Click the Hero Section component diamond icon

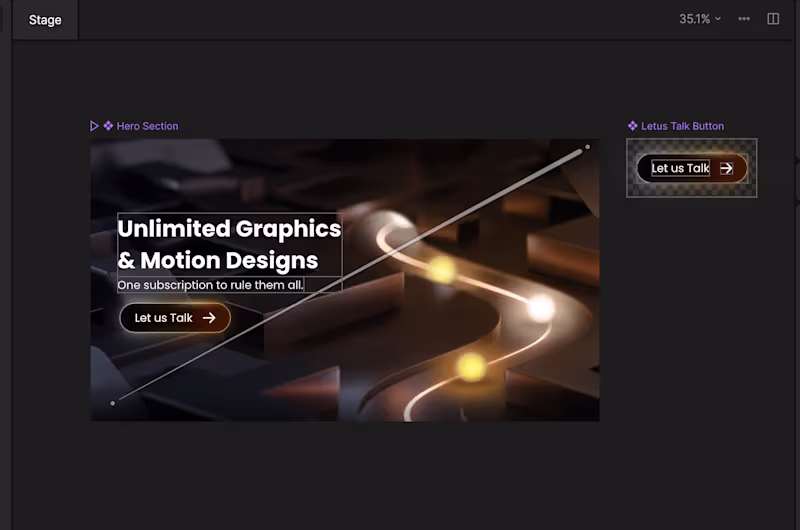coord(108,125)
